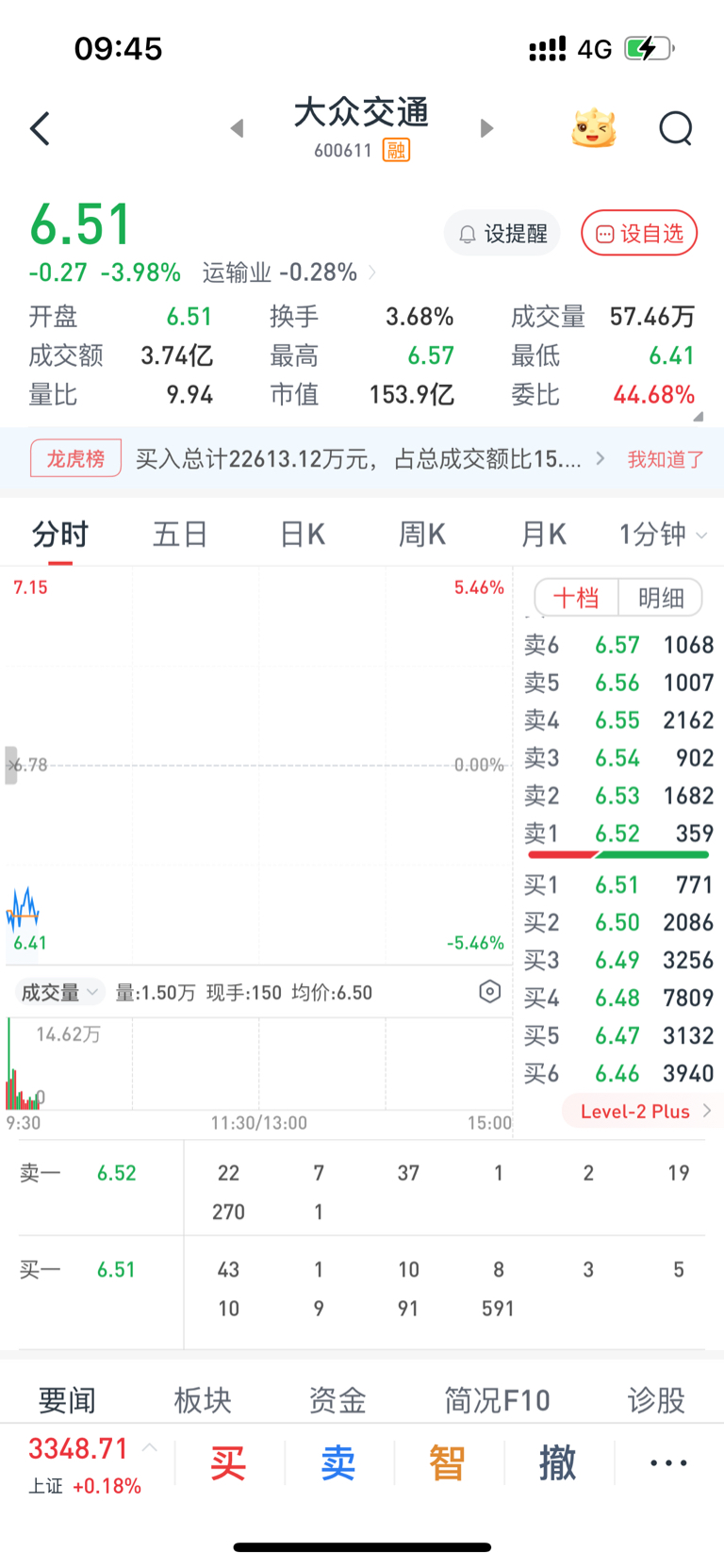Screen dimensions: 724x1568
Task: Select 买2 price 6.50 row
Action: (x=618, y=922)
